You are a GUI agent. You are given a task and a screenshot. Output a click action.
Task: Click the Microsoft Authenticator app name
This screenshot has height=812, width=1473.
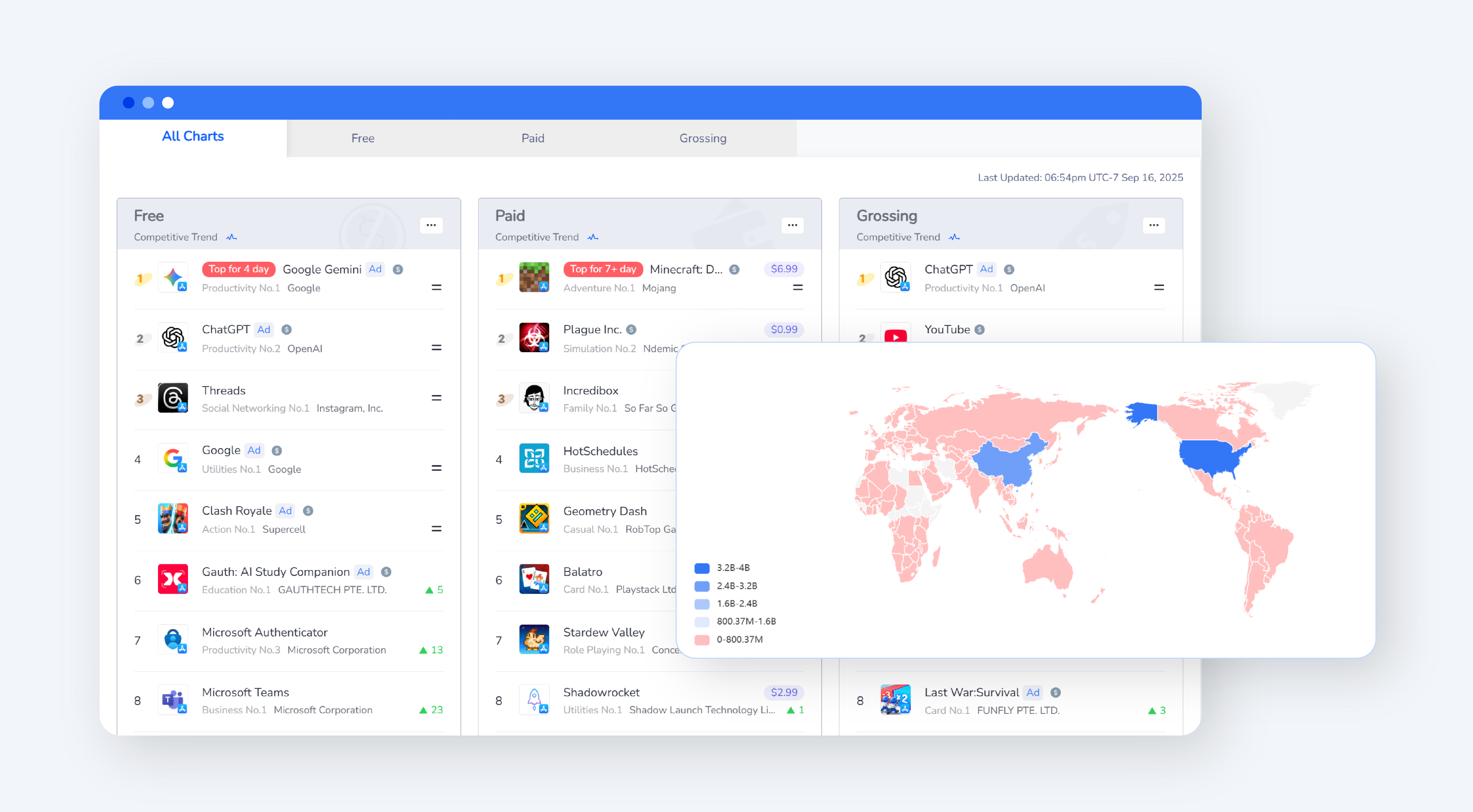(x=264, y=632)
